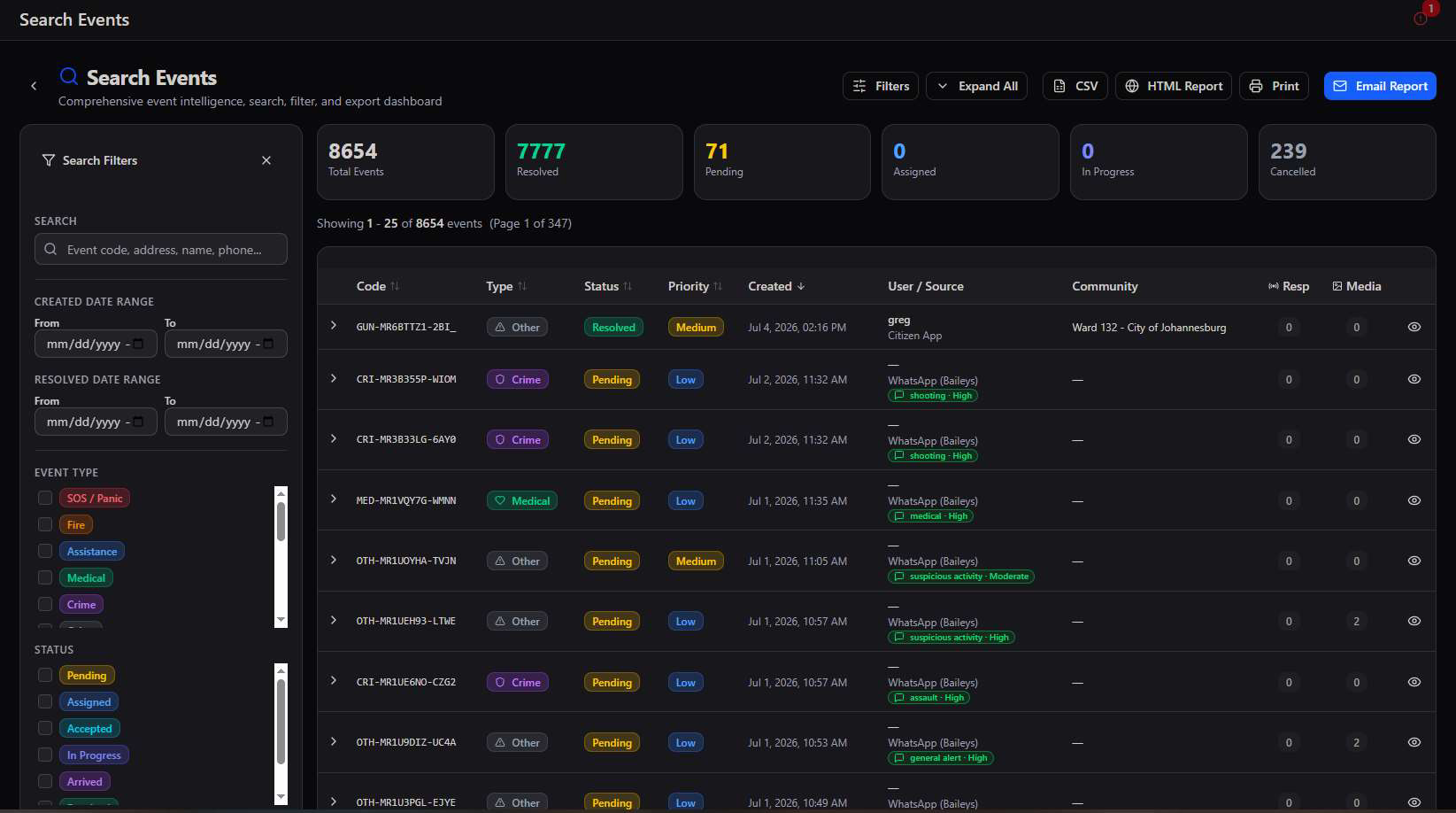This screenshot has width=1456, height=813.
Task: Check the Medical event type filter
Action: click(45, 577)
